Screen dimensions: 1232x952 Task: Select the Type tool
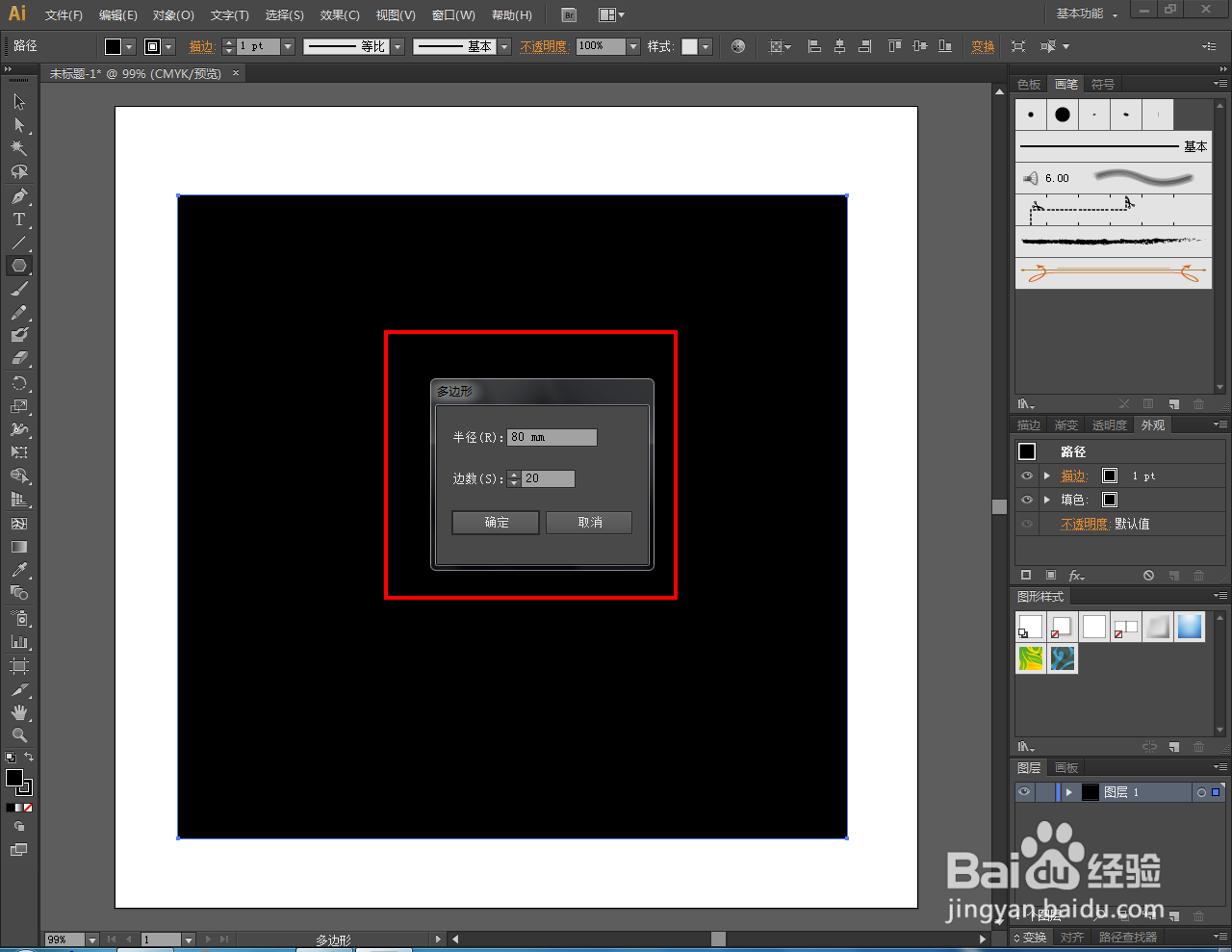pyautogui.click(x=19, y=219)
